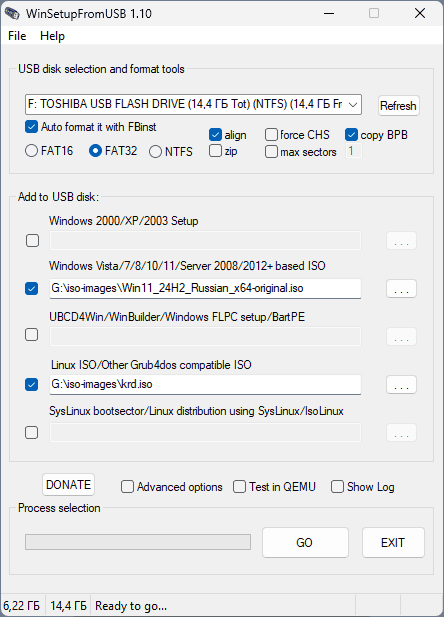Enable the force CHS checkbox
This screenshot has height=617, width=444.
271,135
